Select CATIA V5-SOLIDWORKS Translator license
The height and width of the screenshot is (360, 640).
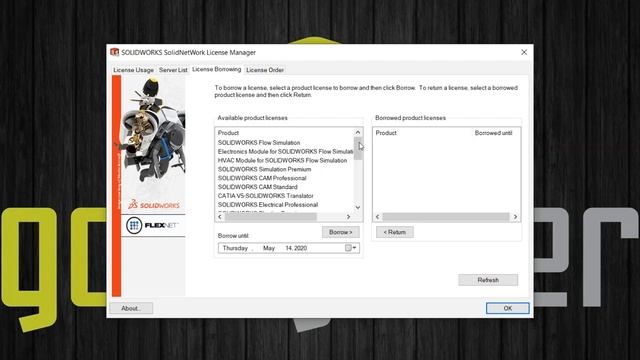(x=266, y=196)
